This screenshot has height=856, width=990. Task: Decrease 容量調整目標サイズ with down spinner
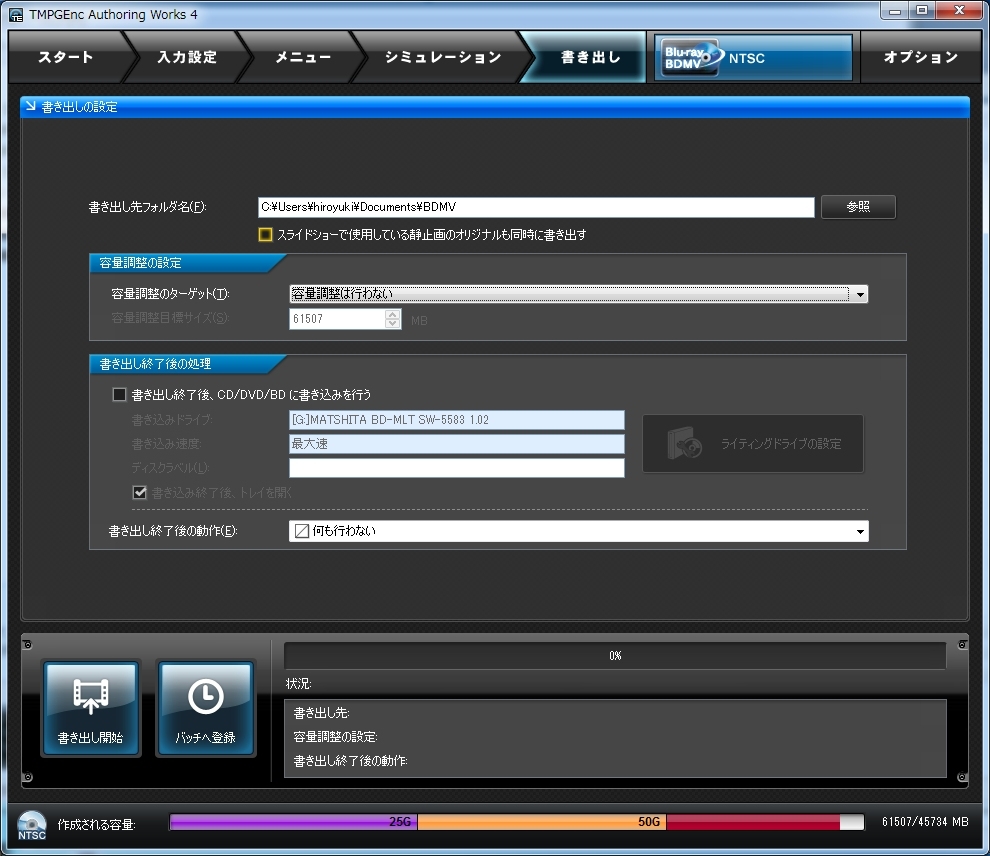pos(393,323)
